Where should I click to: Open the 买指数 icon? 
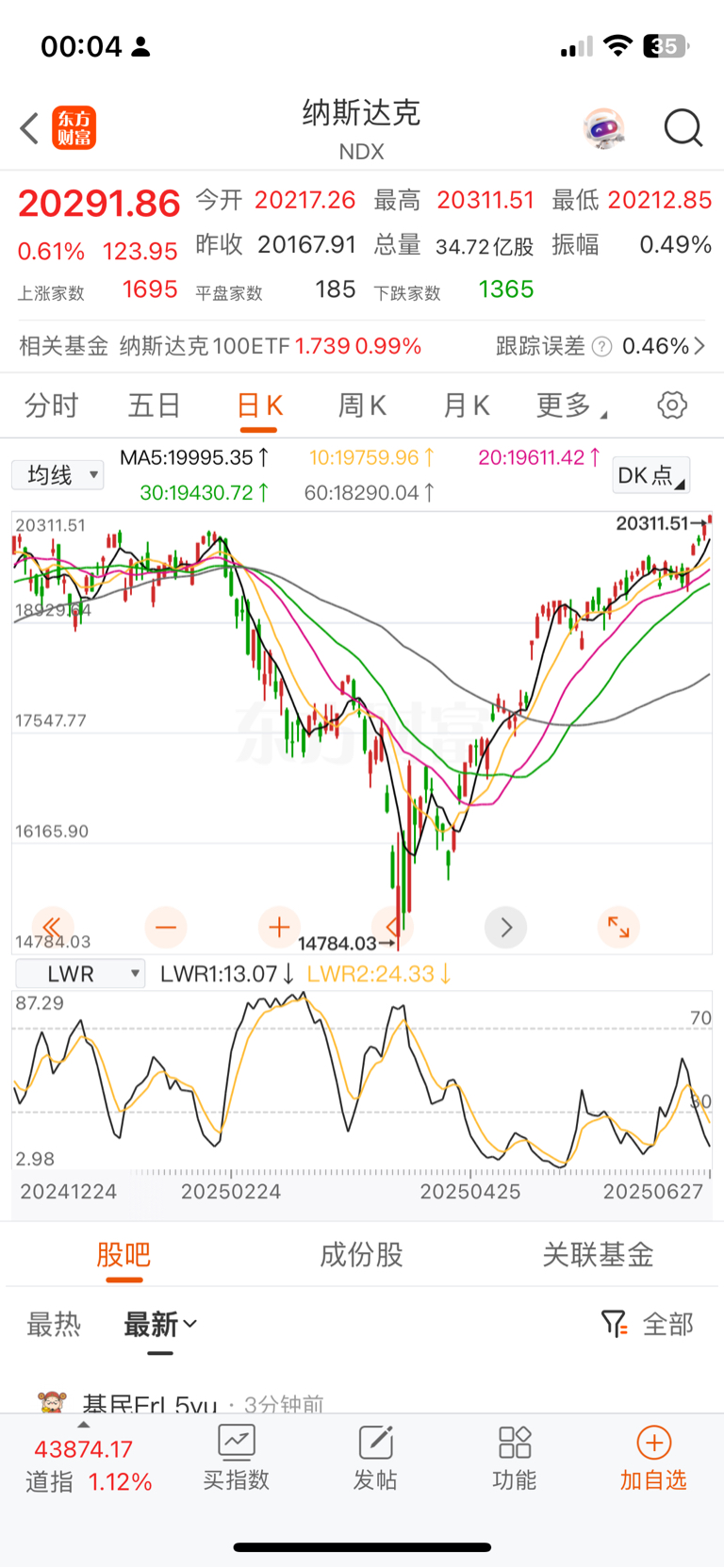click(237, 1443)
